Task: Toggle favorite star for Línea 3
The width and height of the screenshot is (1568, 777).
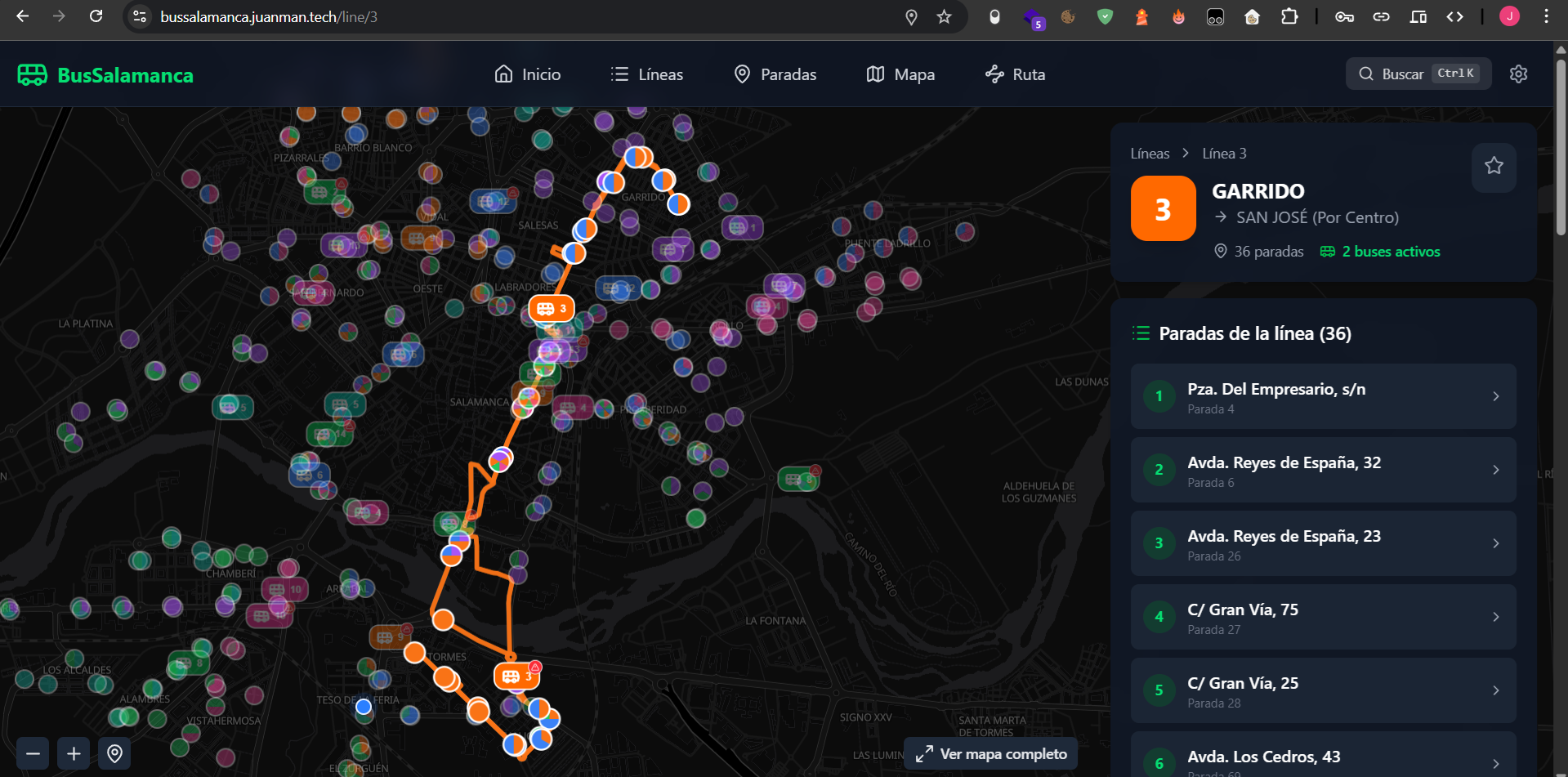Action: point(1494,167)
